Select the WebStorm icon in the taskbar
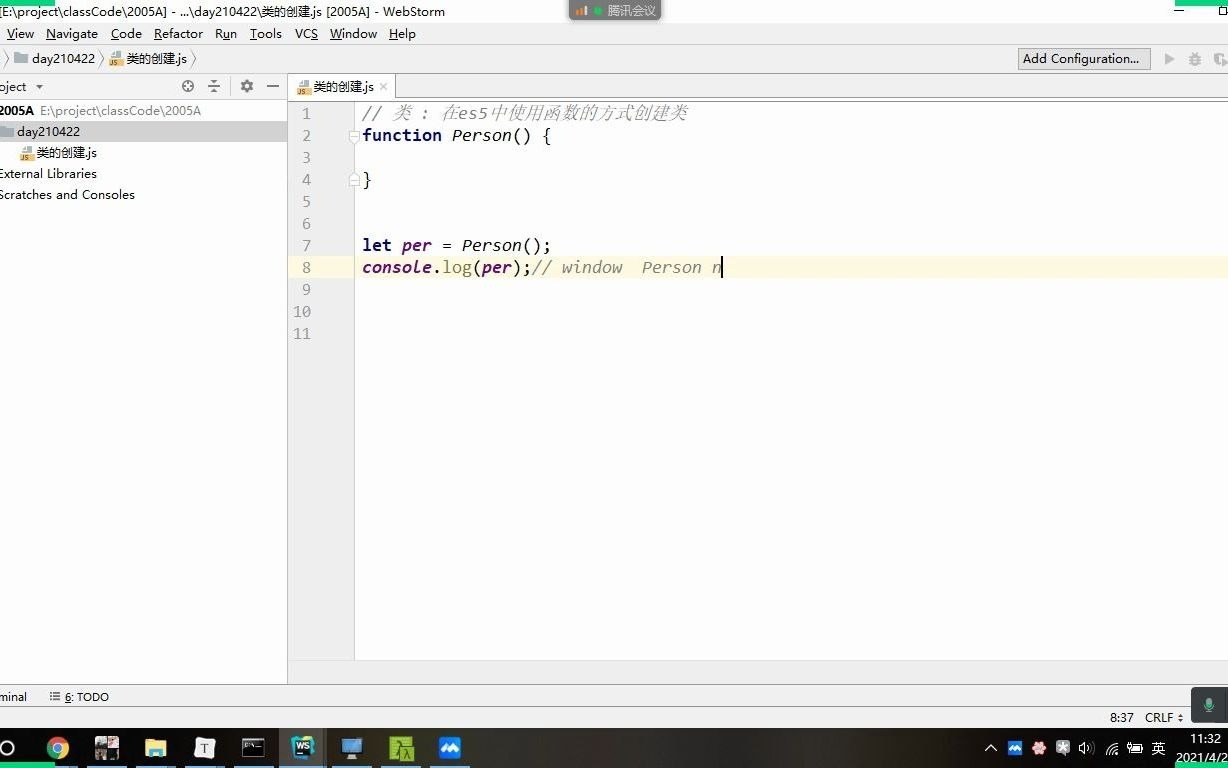1228x768 pixels. point(302,747)
